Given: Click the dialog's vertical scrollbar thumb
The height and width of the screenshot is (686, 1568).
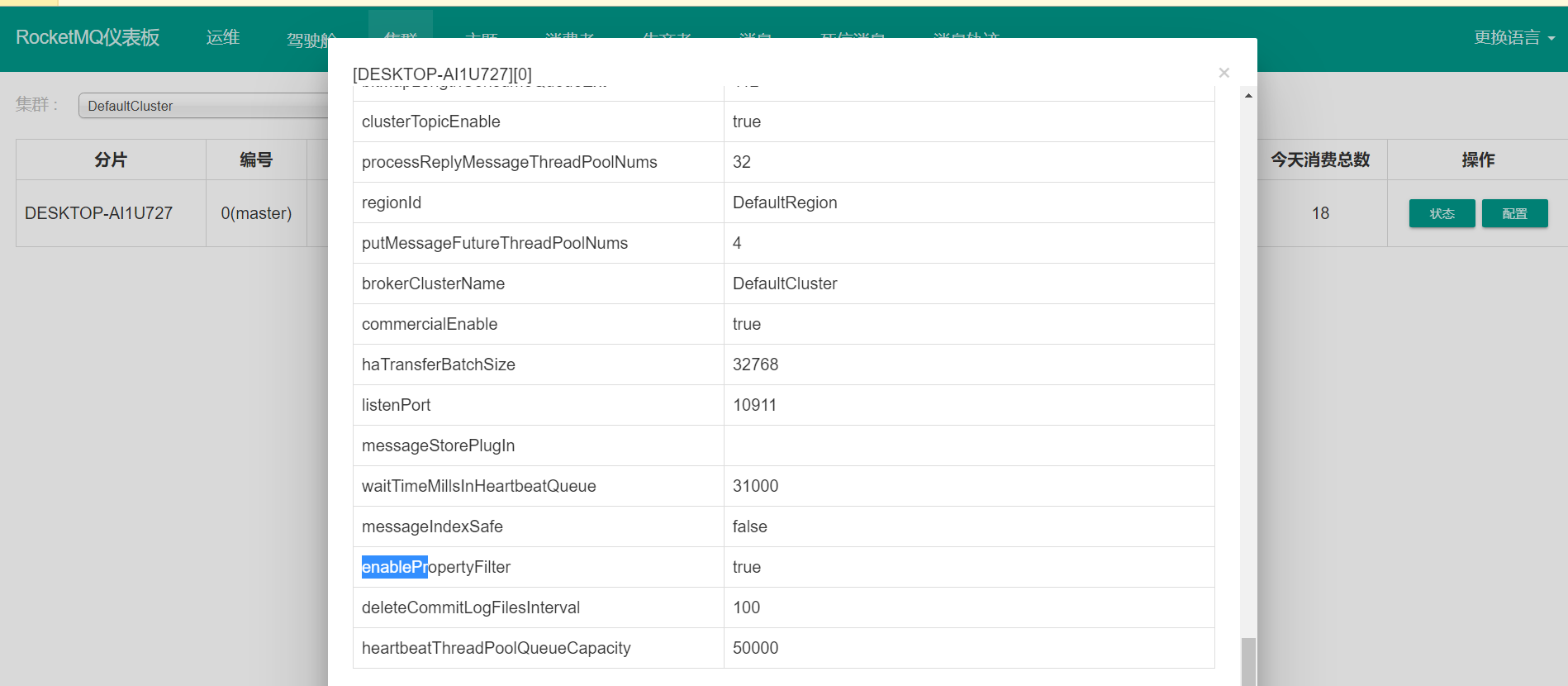Looking at the screenshot, I should (1248, 661).
